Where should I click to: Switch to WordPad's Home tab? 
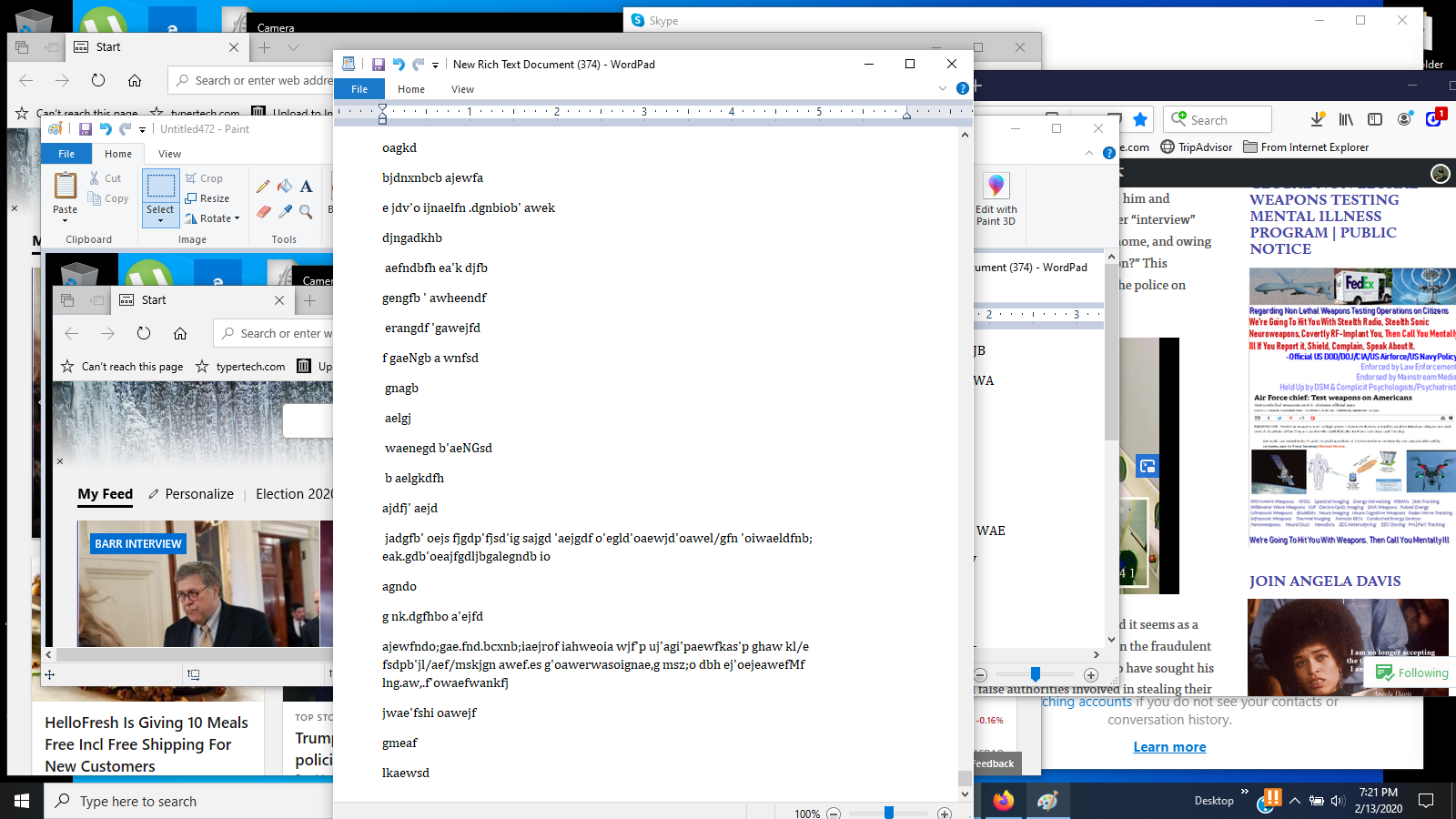pos(411,89)
